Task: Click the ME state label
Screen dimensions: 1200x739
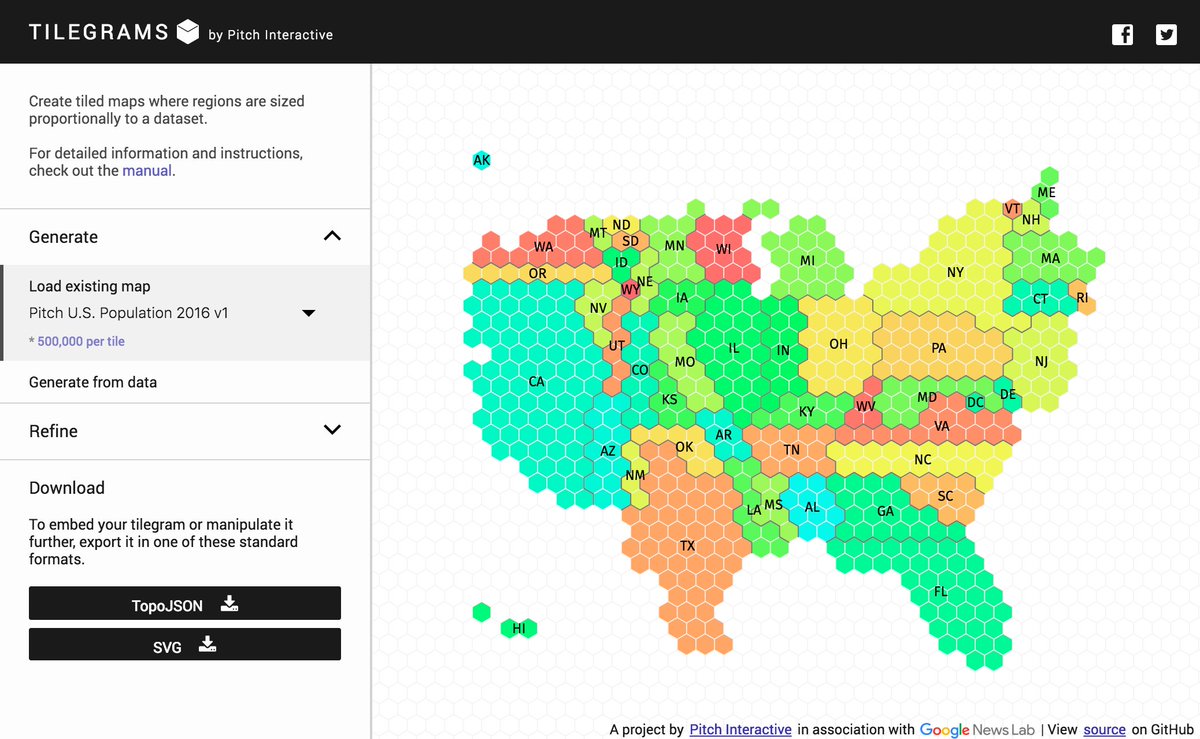Action: (x=1046, y=192)
